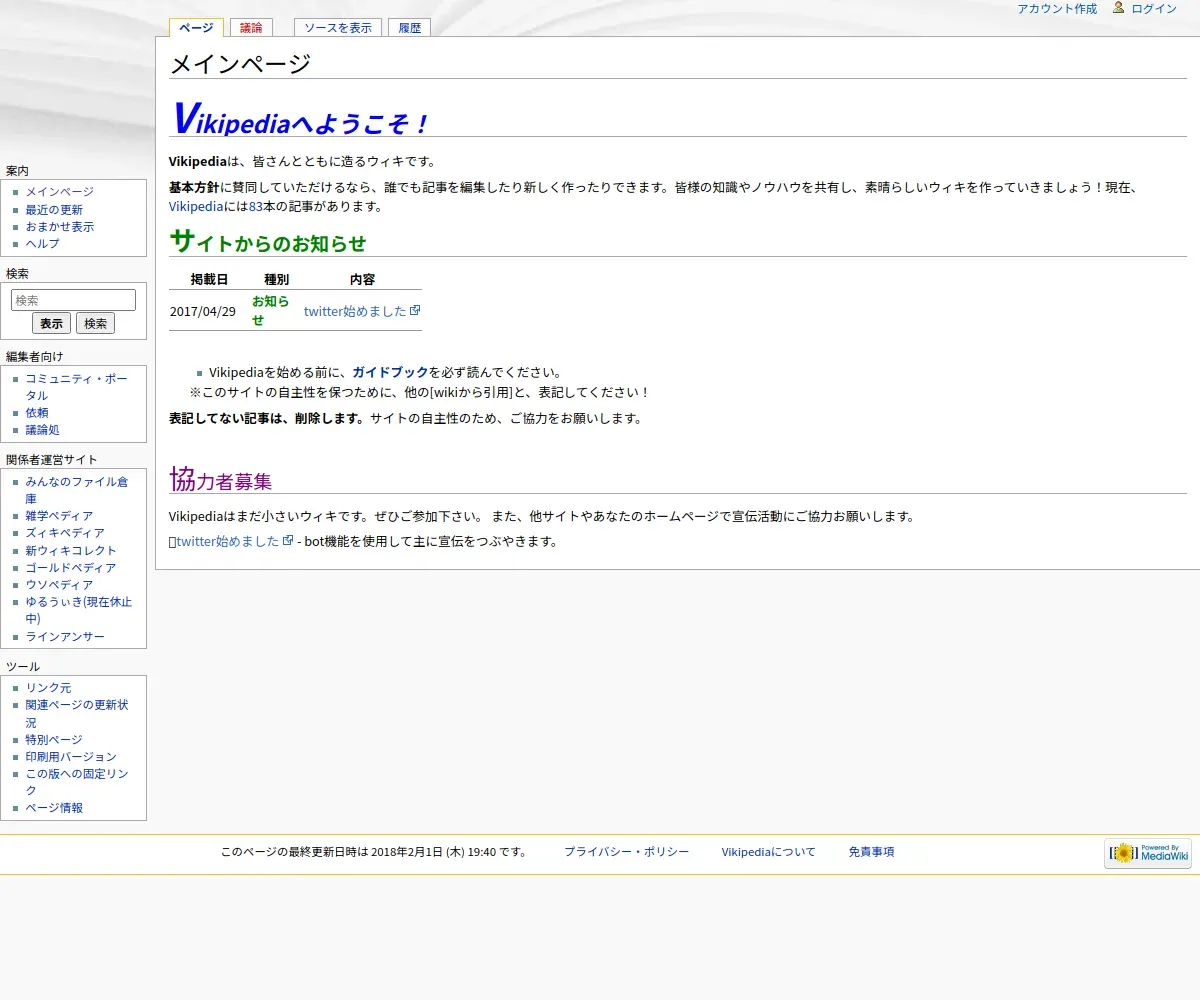Image resolution: width=1200 pixels, height=1000 pixels.
Task: Click メインページ page title
Action: (x=240, y=64)
